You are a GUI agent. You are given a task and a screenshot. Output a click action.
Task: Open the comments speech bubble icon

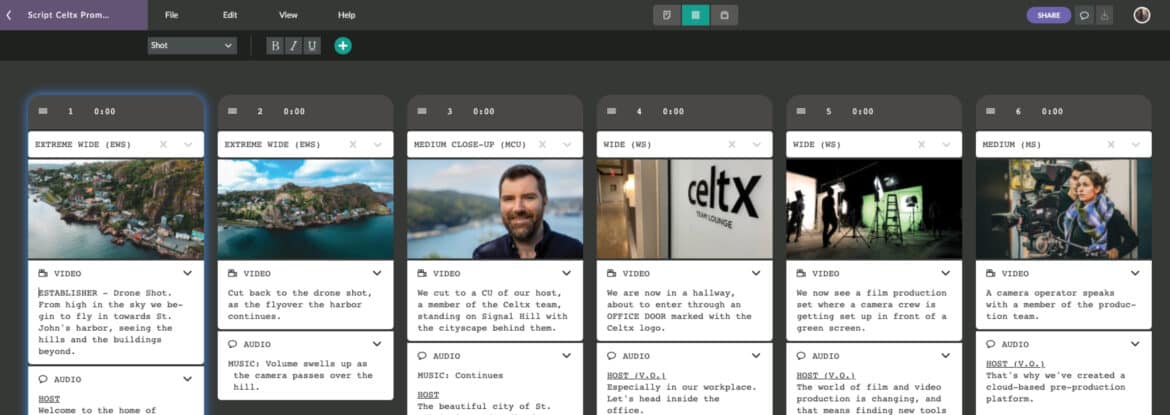1083,15
